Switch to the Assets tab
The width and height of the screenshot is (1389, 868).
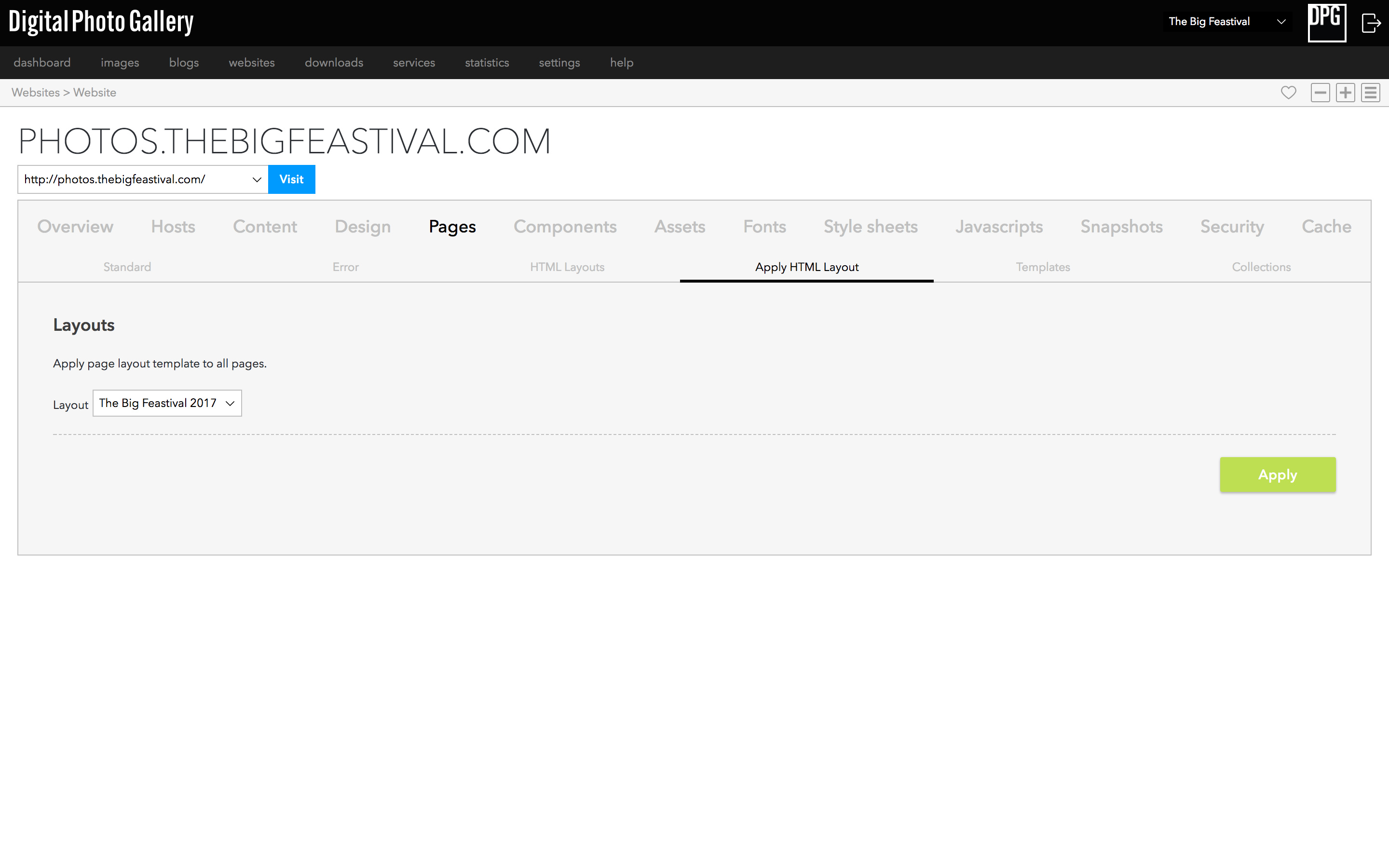[680, 226]
